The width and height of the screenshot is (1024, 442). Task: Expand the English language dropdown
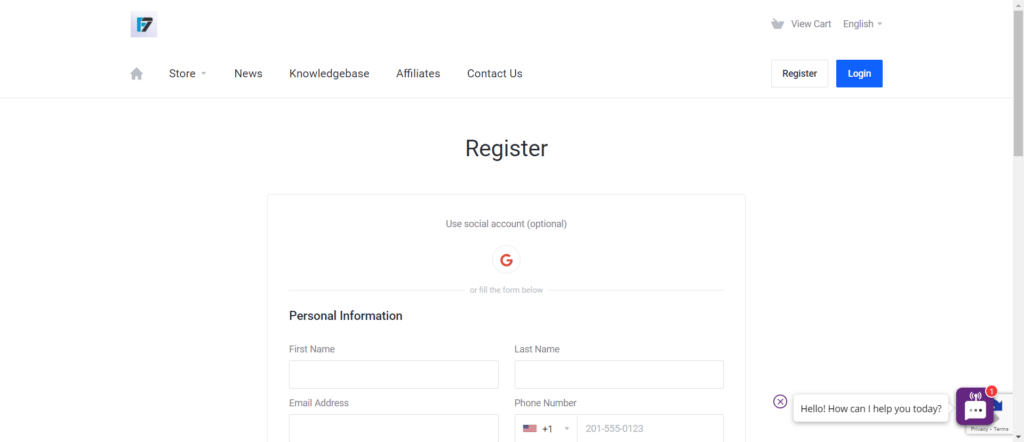(862, 24)
